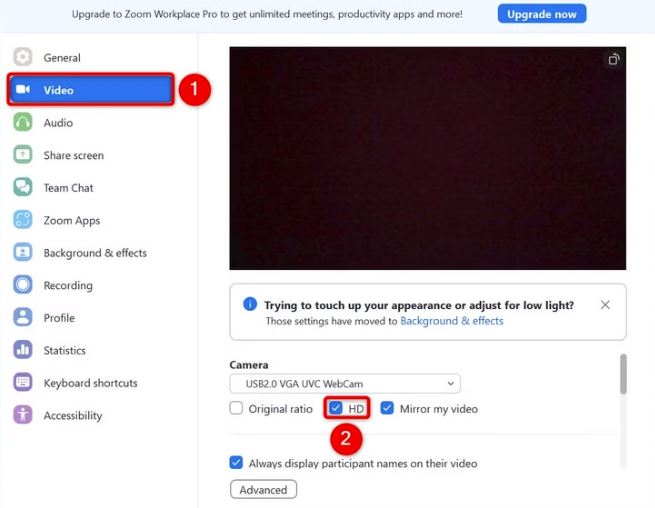Select the Keyboard shortcuts icon

23,383
